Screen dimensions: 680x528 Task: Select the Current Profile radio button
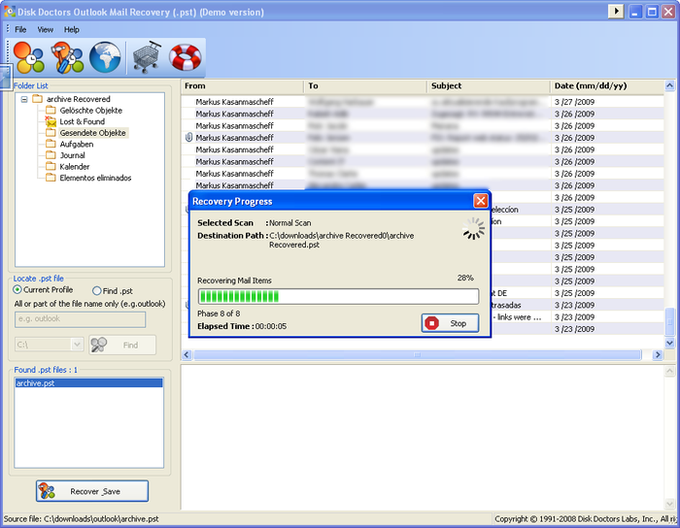pos(17,290)
